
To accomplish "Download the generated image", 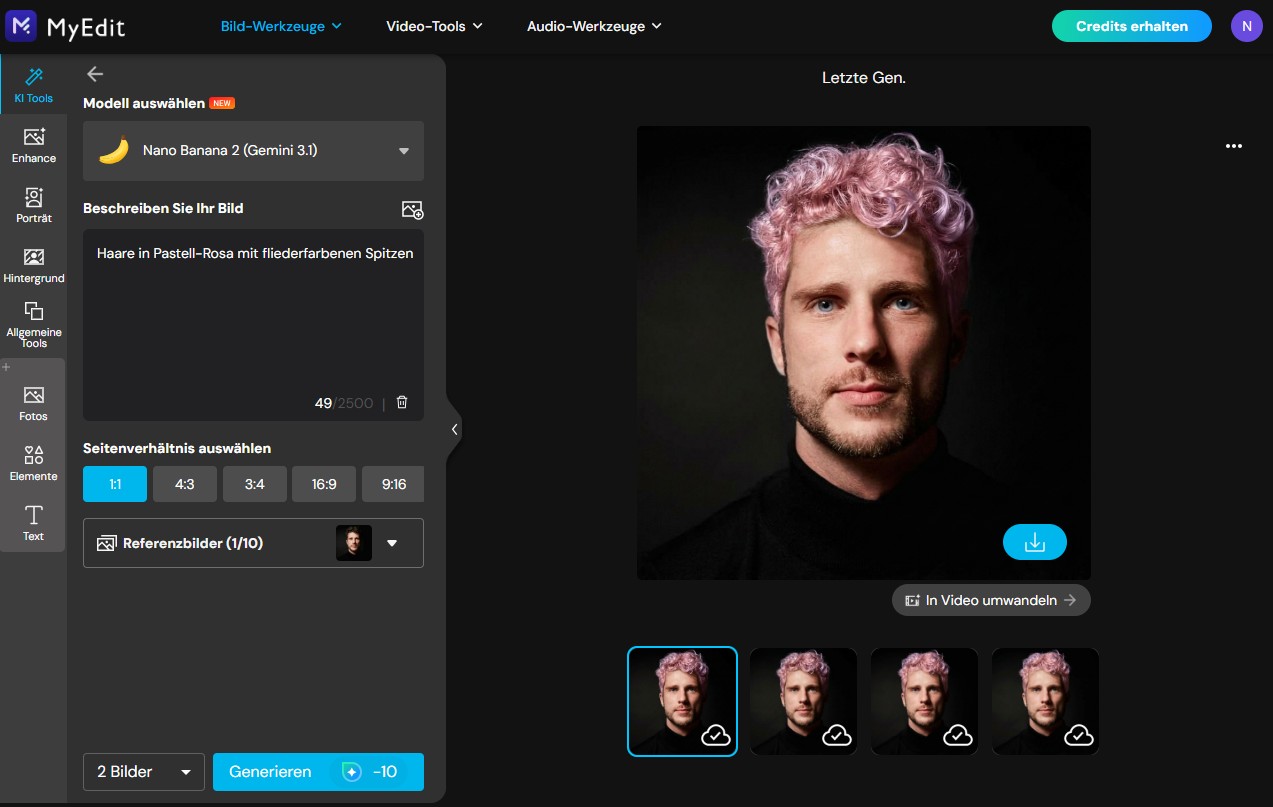I will [1035, 541].
